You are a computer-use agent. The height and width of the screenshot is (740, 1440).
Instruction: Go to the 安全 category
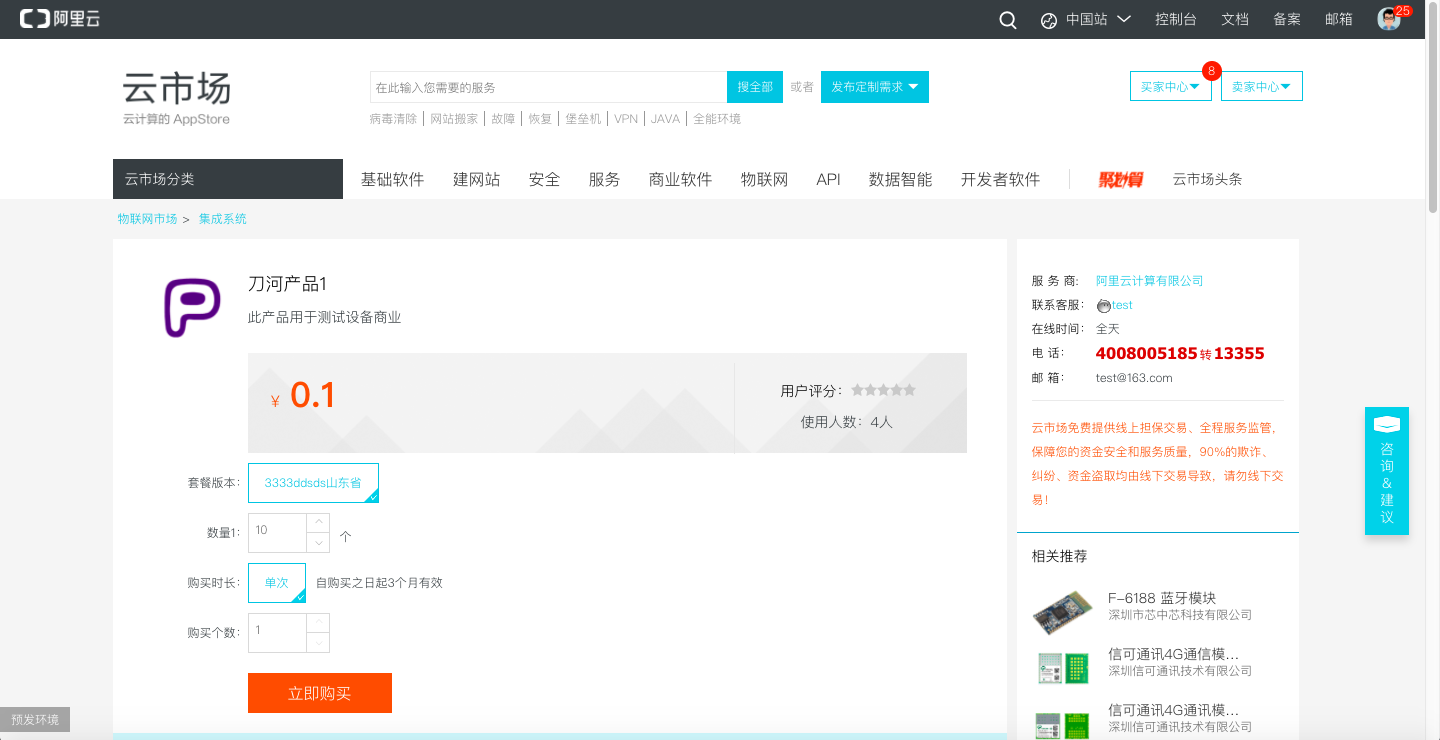pyautogui.click(x=545, y=180)
